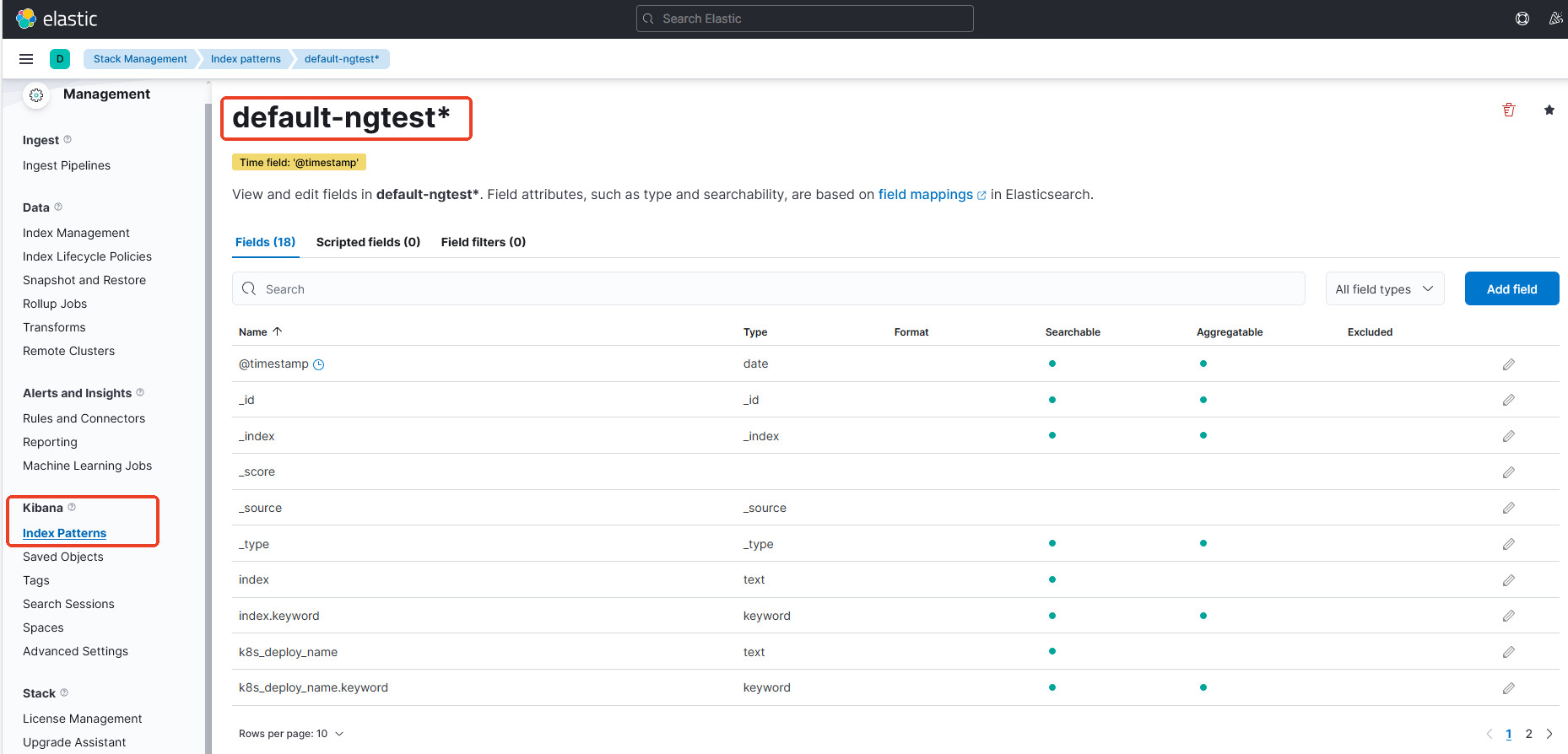Delete the index pattern via trash icon
The image size is (1568, 754).
coord(1509,110)
